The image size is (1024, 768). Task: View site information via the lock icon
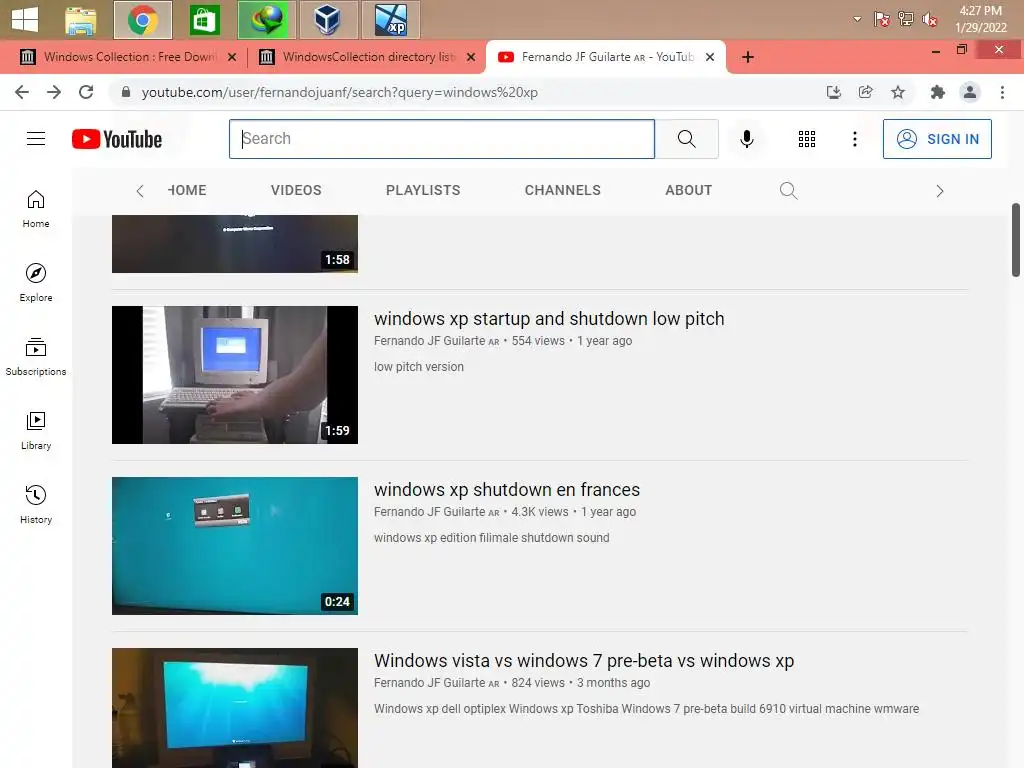tap(126, 92)
